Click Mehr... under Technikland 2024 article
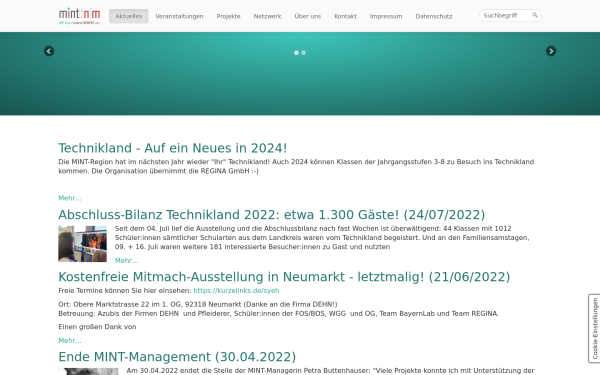Screen dimensions: 600x375 [x=70, y=198]
